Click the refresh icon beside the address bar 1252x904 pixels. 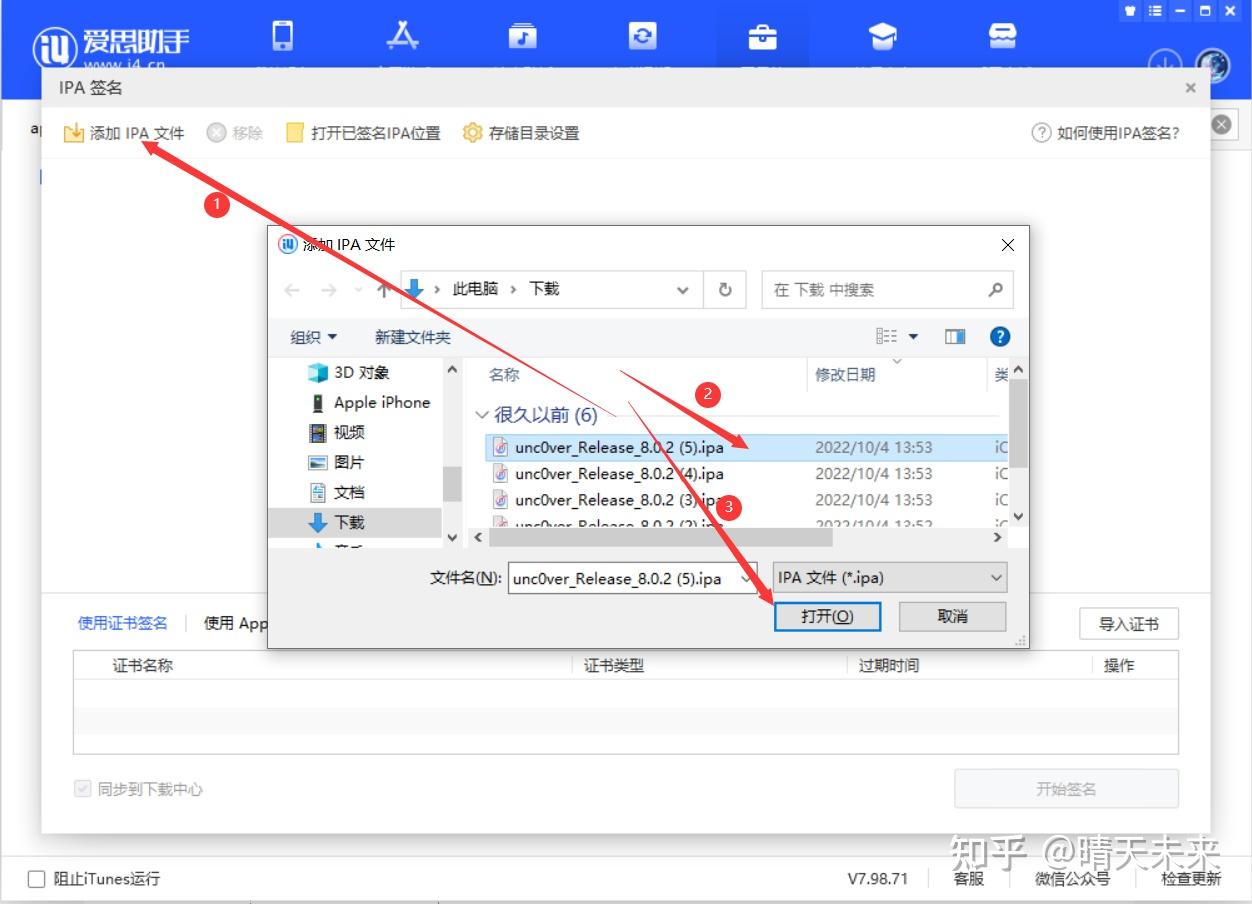724,289
